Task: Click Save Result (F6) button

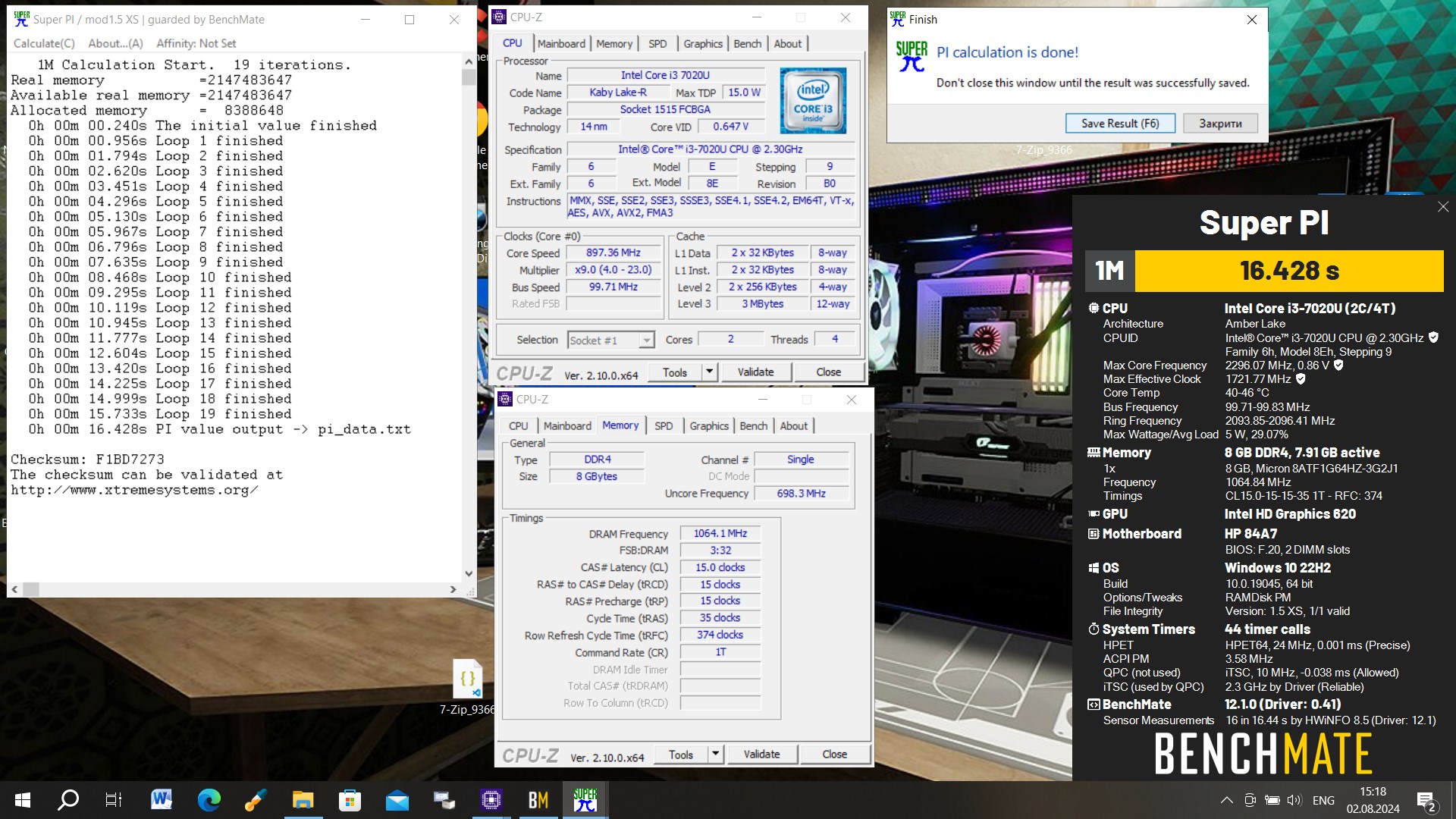Action: [x=1120, y=123]
